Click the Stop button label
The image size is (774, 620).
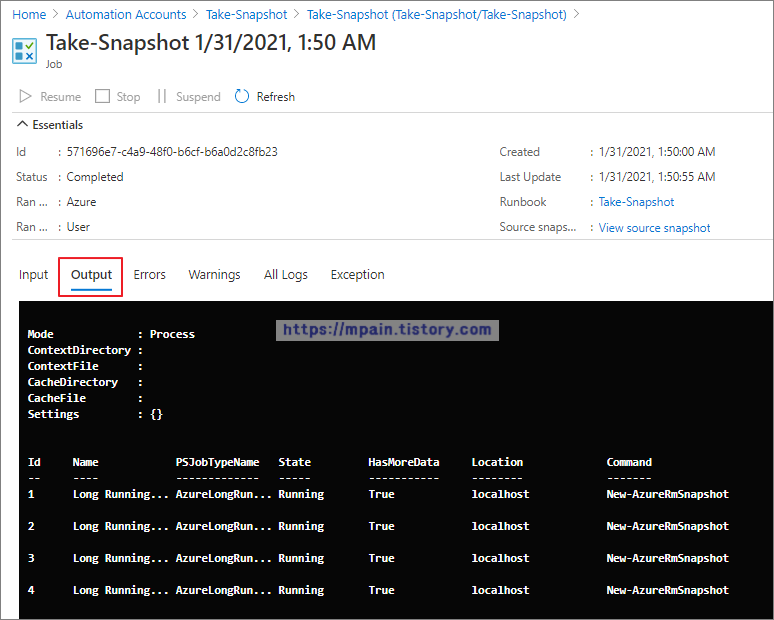point(128,97)
